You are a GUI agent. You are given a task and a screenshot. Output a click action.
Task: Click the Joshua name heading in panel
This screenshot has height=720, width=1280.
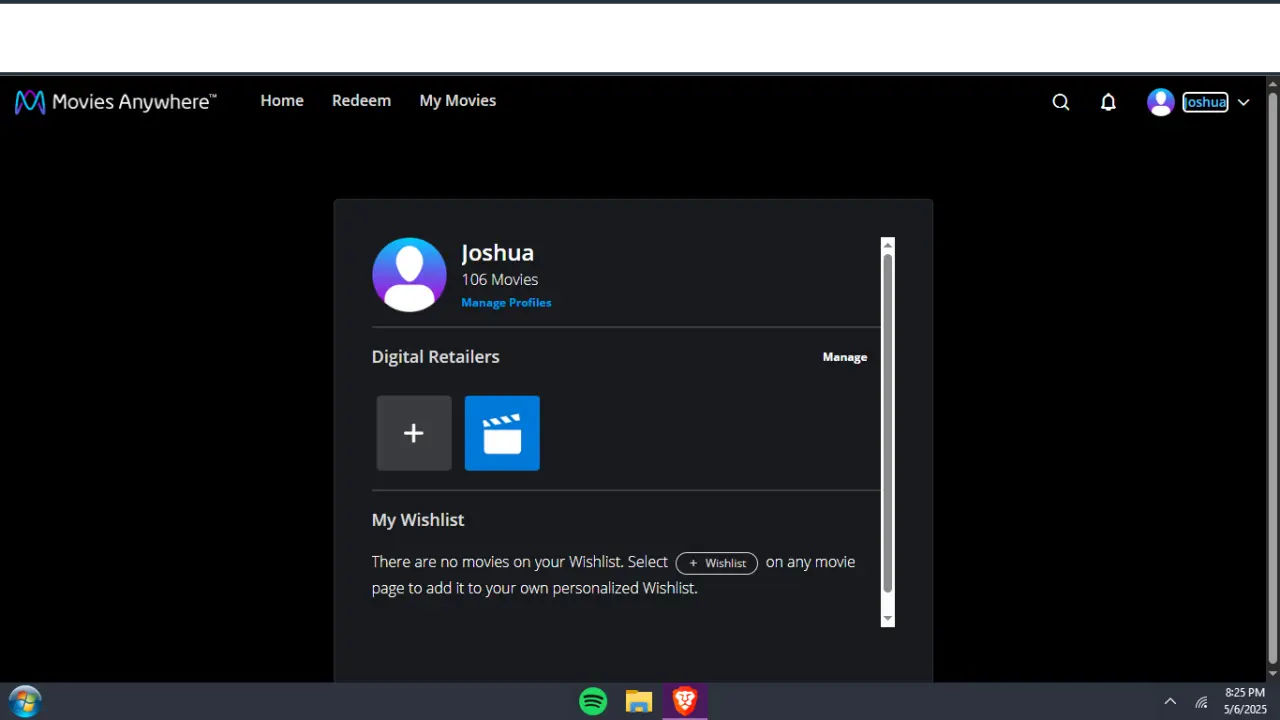pos(498,253)
